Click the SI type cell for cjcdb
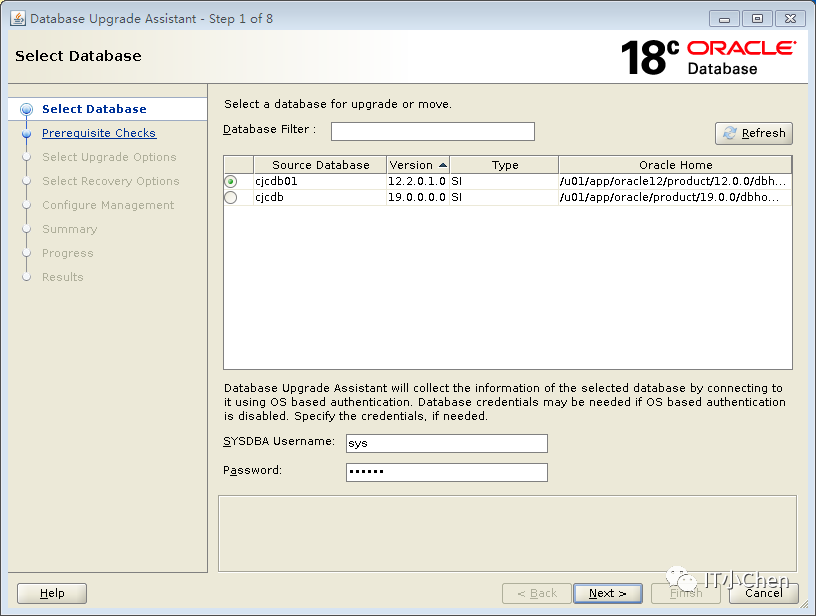 [x=504, y=197]
